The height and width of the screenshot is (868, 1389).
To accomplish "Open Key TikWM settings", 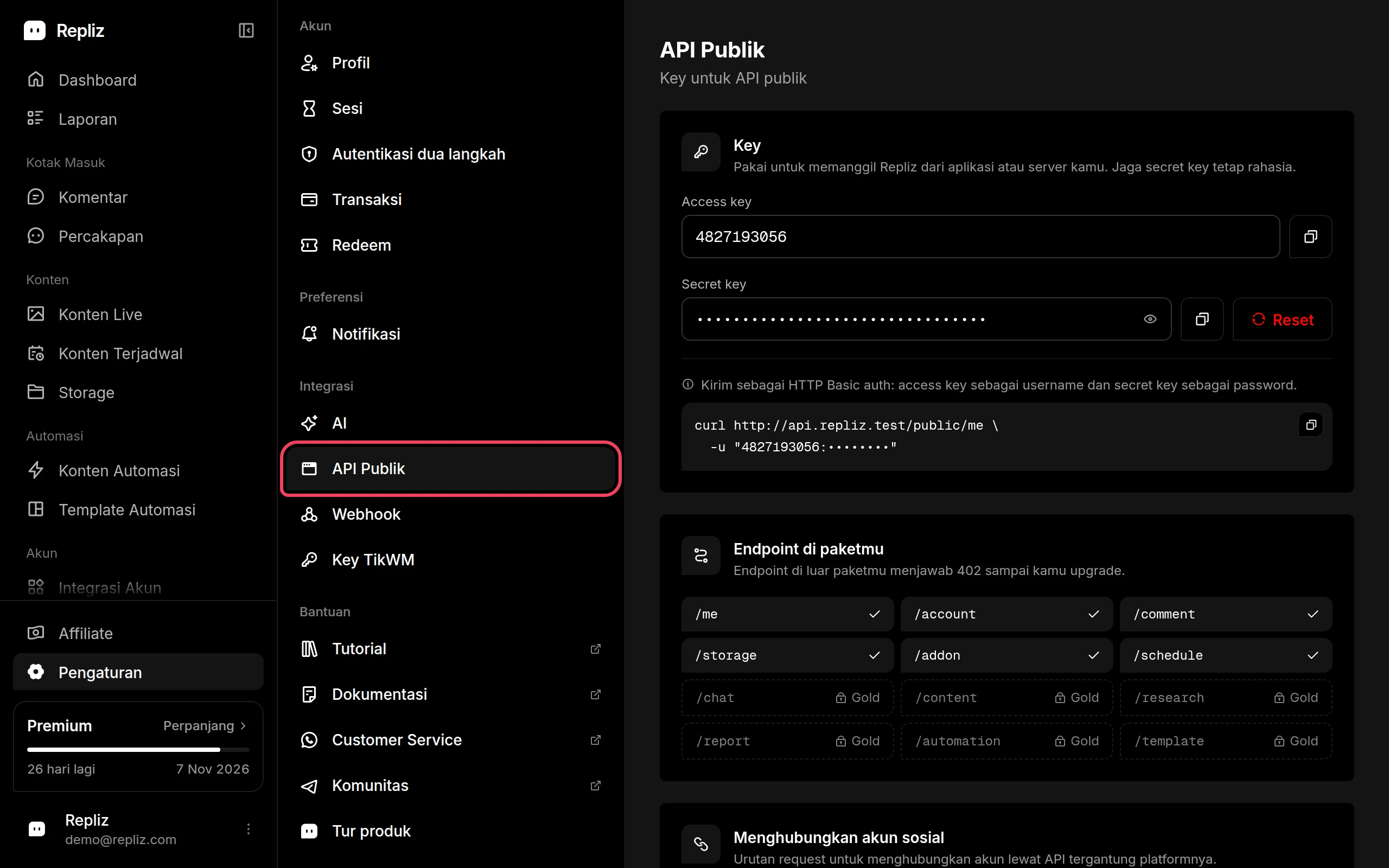I will click(450, 560).
